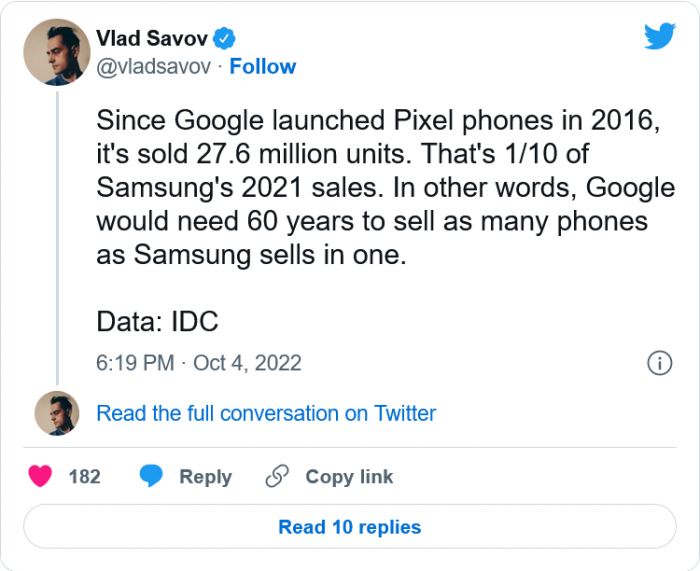Follow Vlad Savov
Image resolution: width=700 pixels, height=571 pixels.
coord(263,67)
